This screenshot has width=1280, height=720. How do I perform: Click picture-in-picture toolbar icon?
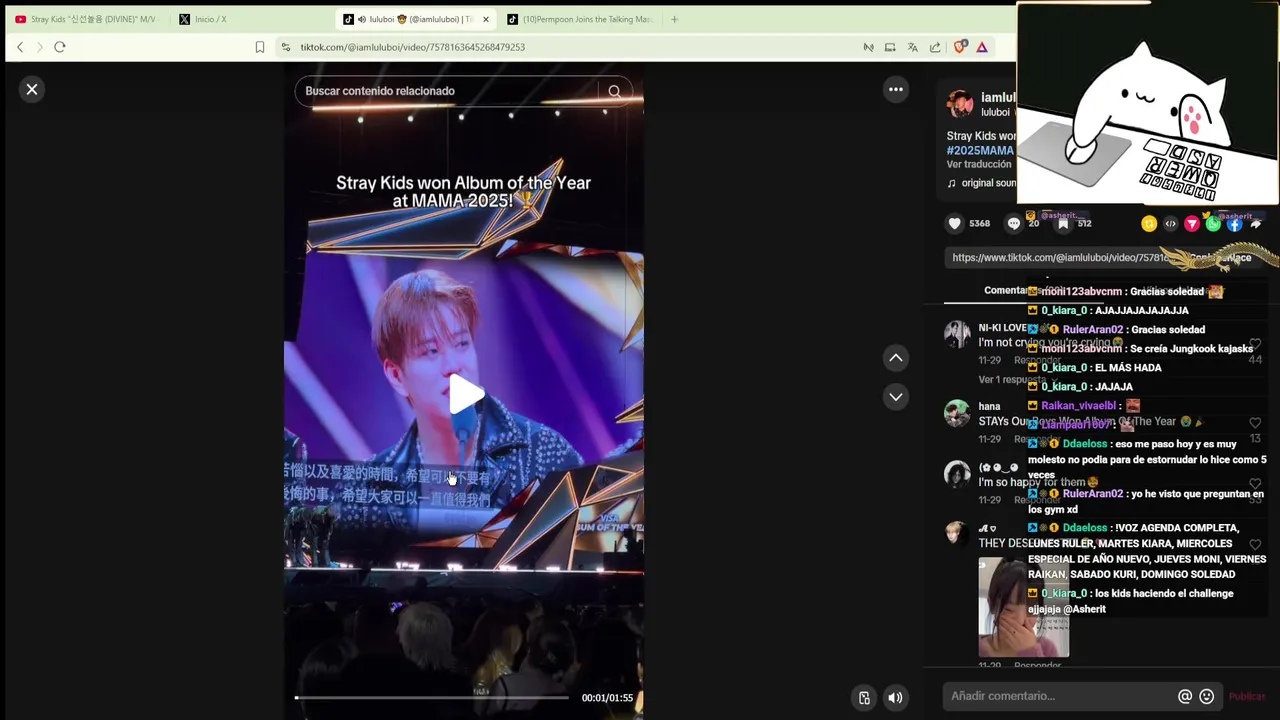[x=889, y=47]
